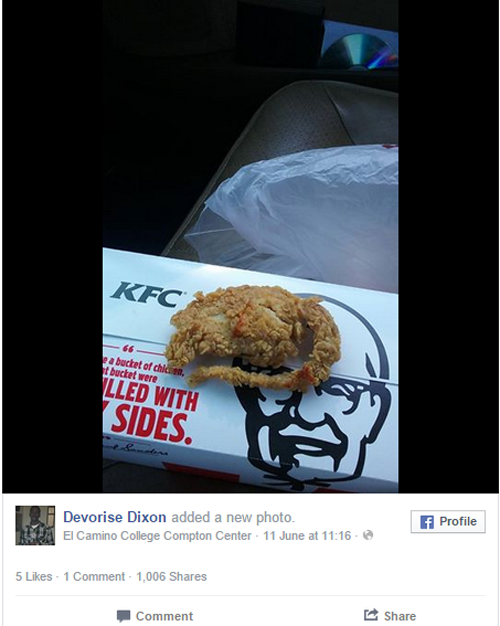
Task: Click the Share button label
Action: pyautogui.click(x=400, y=616)
